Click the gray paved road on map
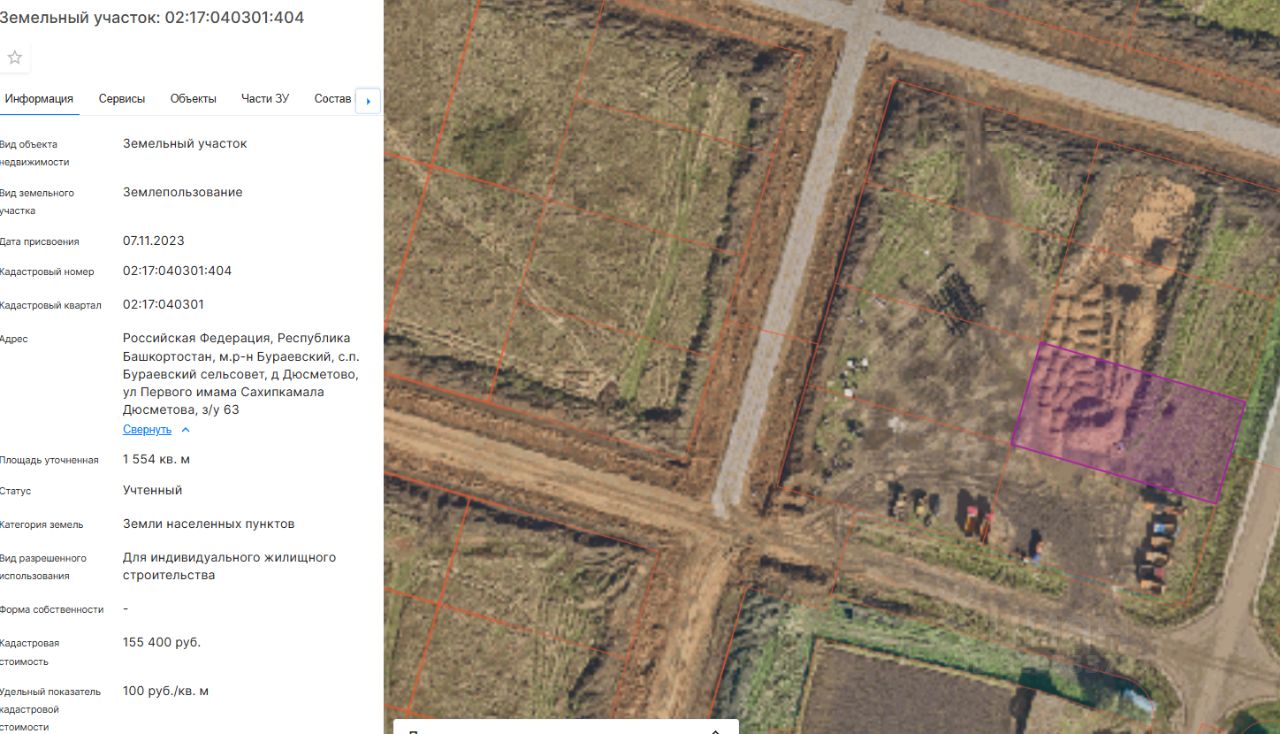 tap(790, 270)
